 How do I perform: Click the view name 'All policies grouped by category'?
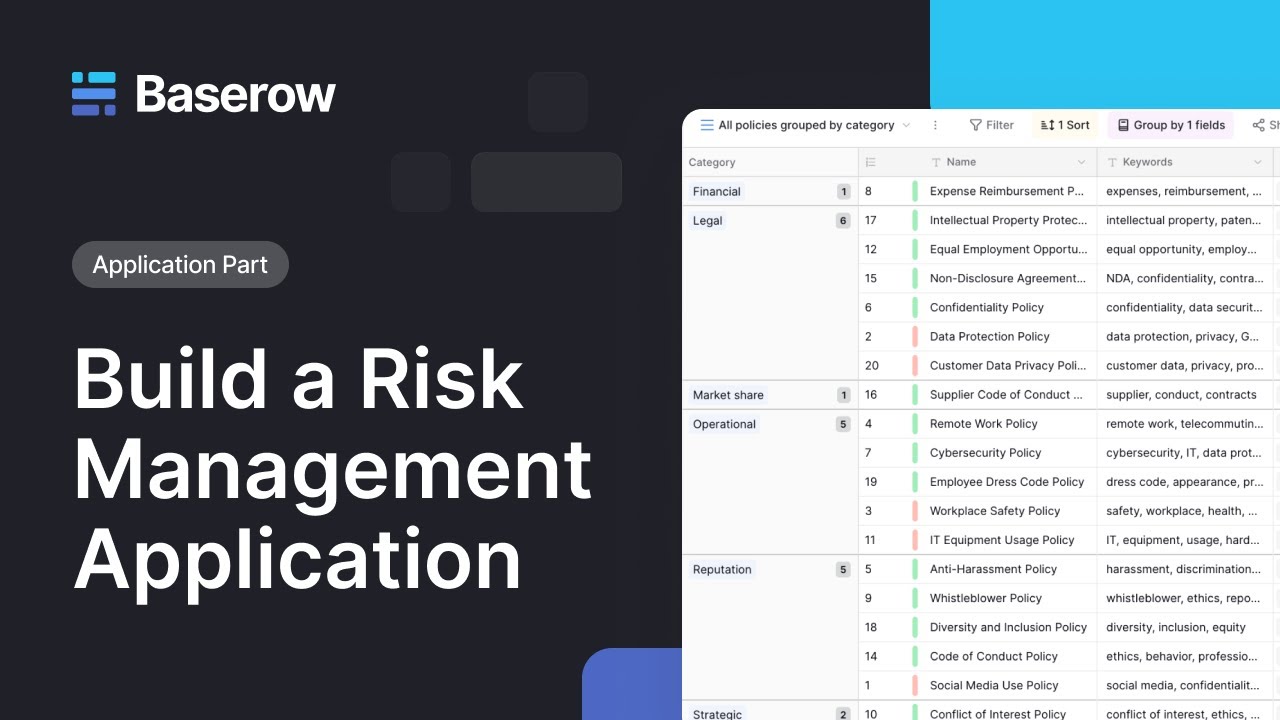806,125
